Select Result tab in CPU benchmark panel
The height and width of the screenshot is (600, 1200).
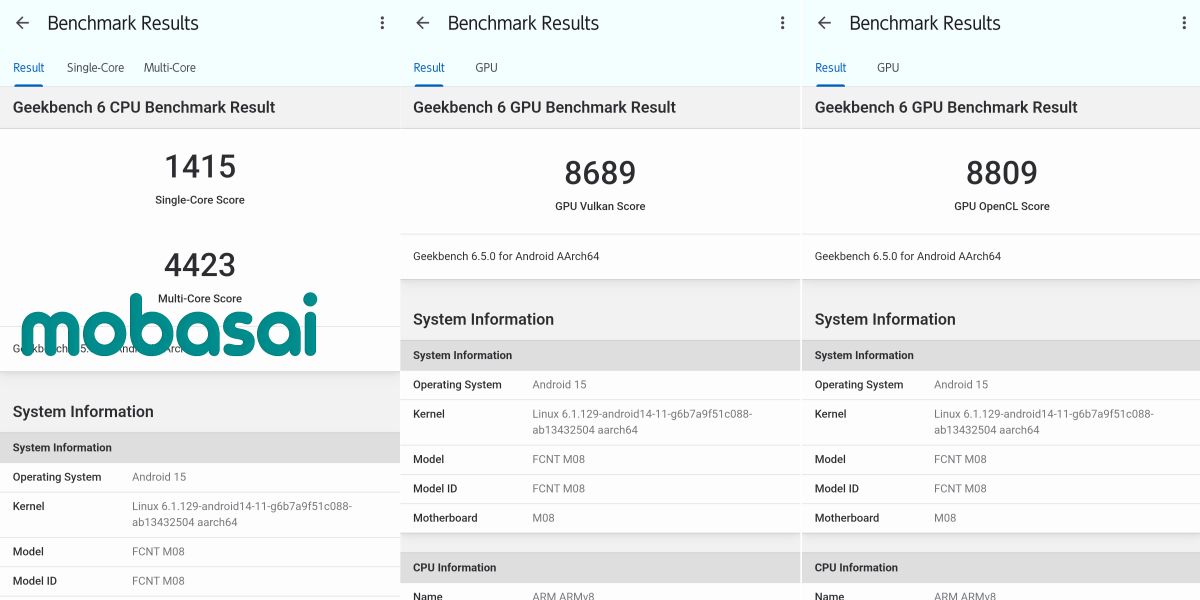click(x=28, y=68)
